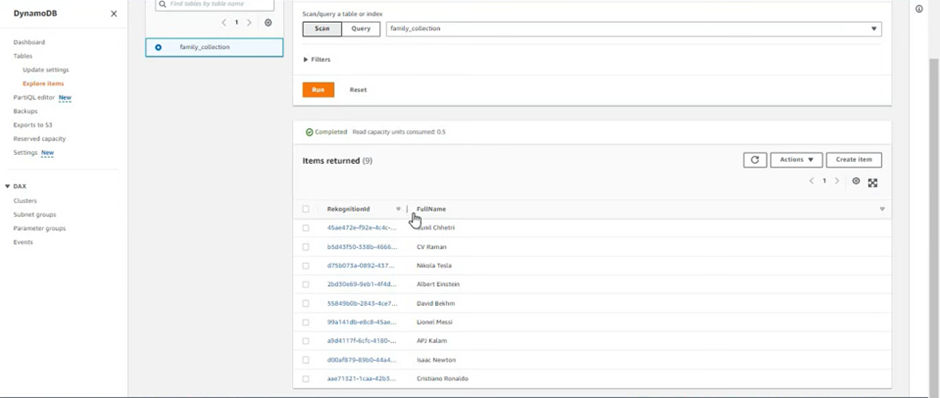
Task: Open Settings in sidebar
Action: (x=25, y=153)
